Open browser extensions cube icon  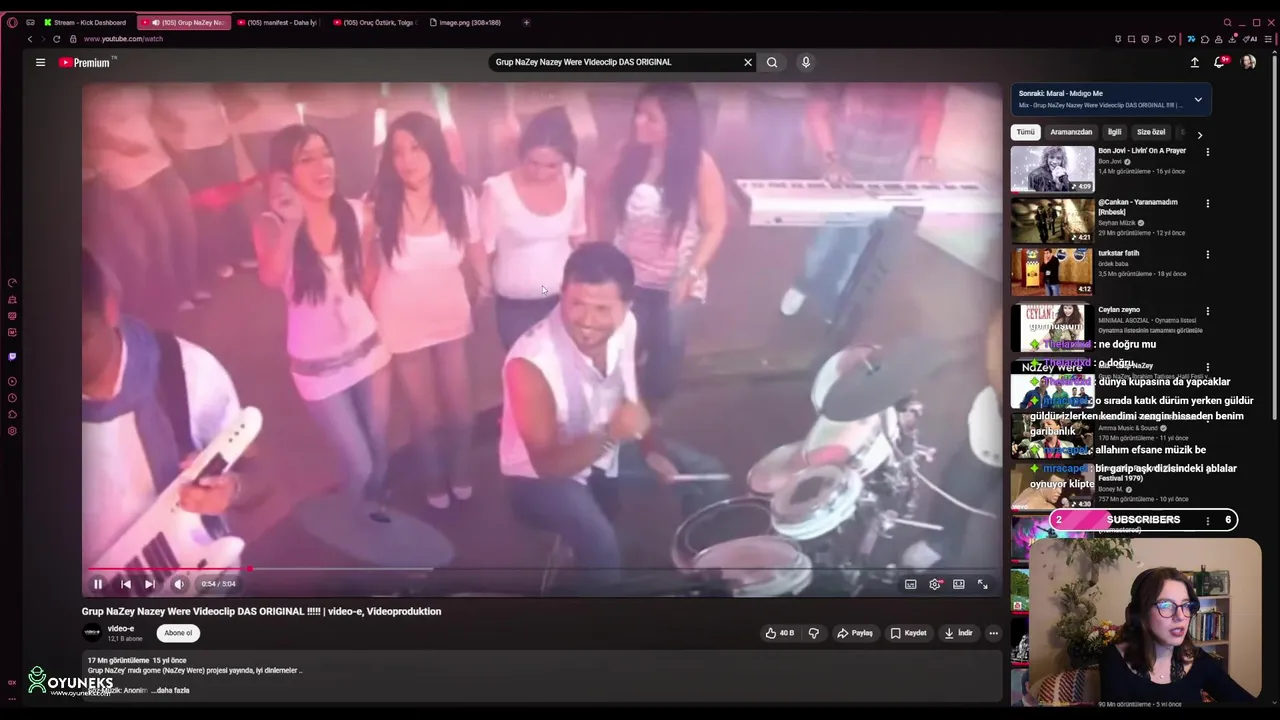point(1204,39)
